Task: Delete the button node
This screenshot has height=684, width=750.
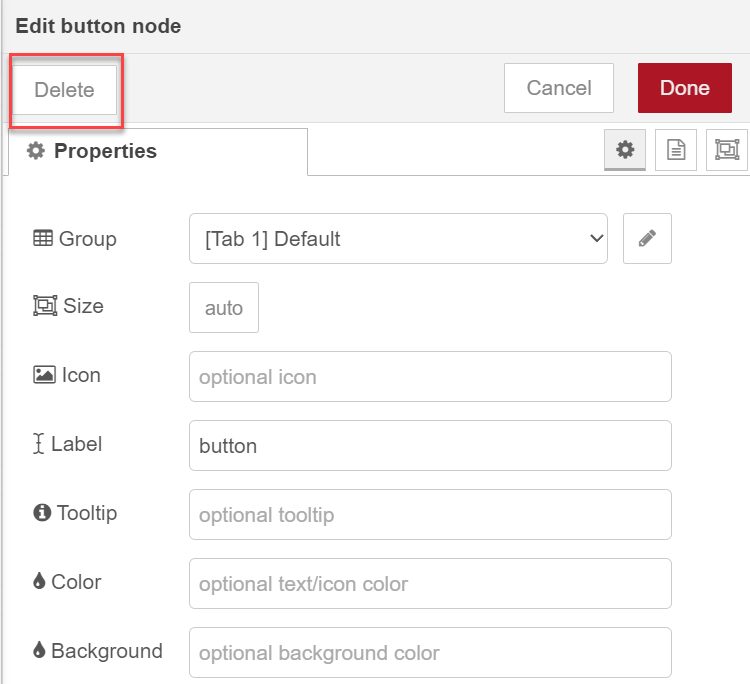Action: tap(65, 89)
